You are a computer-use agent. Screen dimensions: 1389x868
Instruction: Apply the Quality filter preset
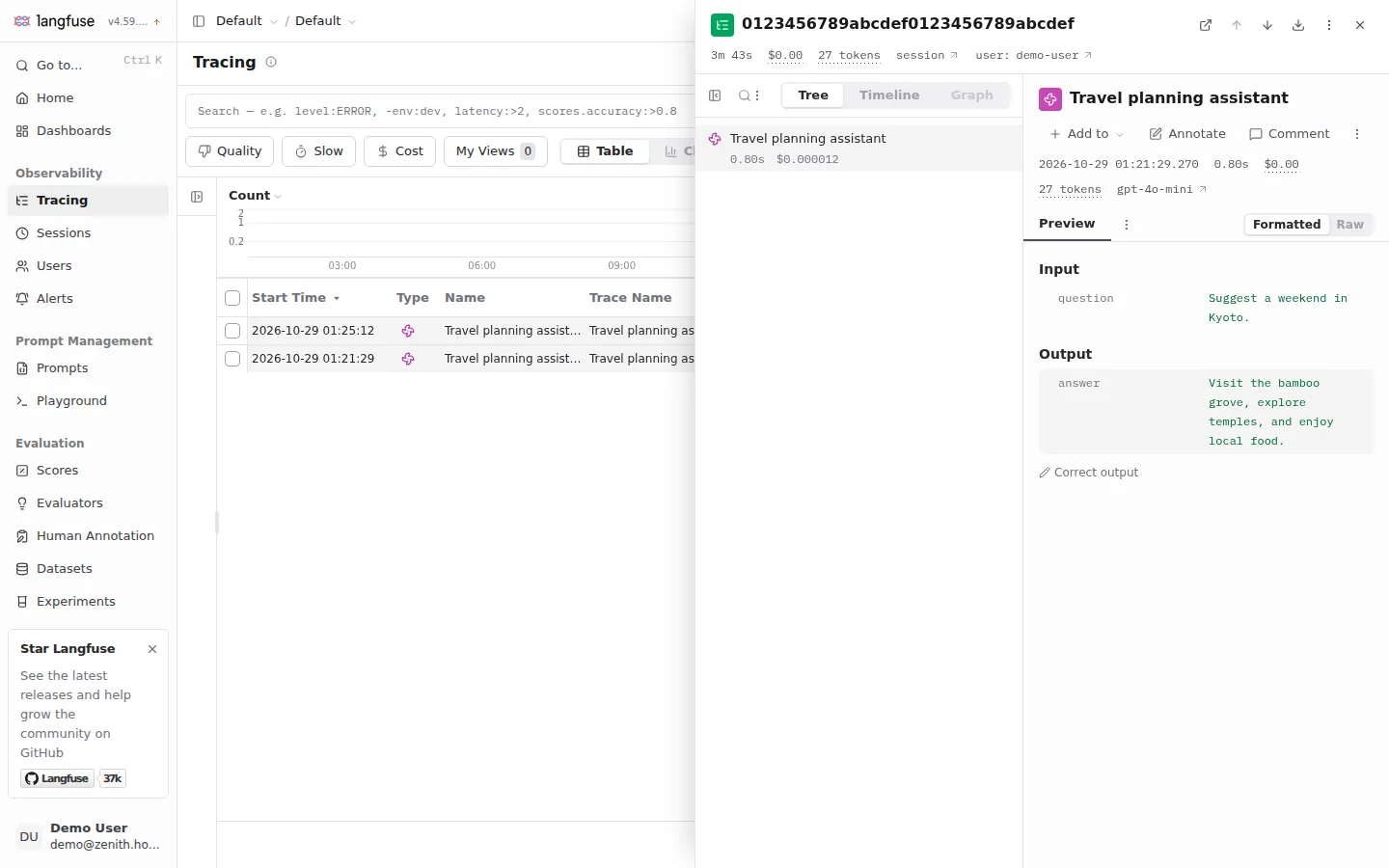point(230,151)
